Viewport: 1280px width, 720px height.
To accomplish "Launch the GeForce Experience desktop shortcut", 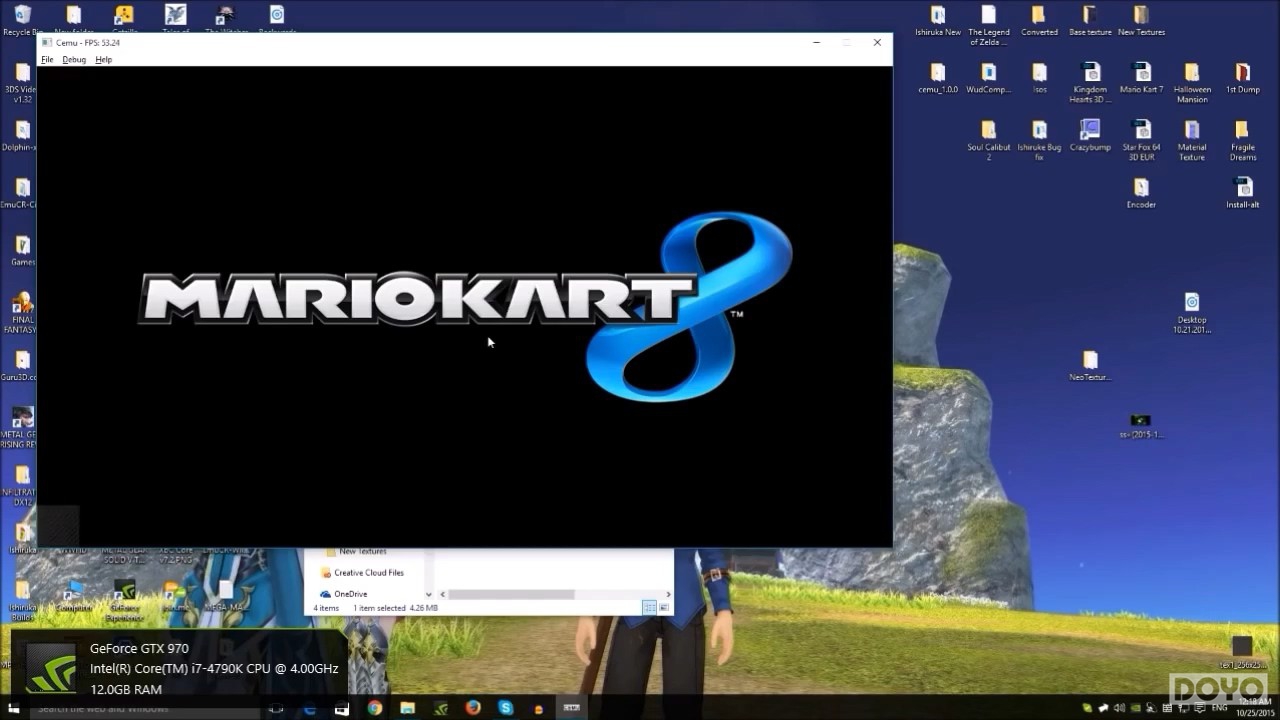I will click(124, 602).
